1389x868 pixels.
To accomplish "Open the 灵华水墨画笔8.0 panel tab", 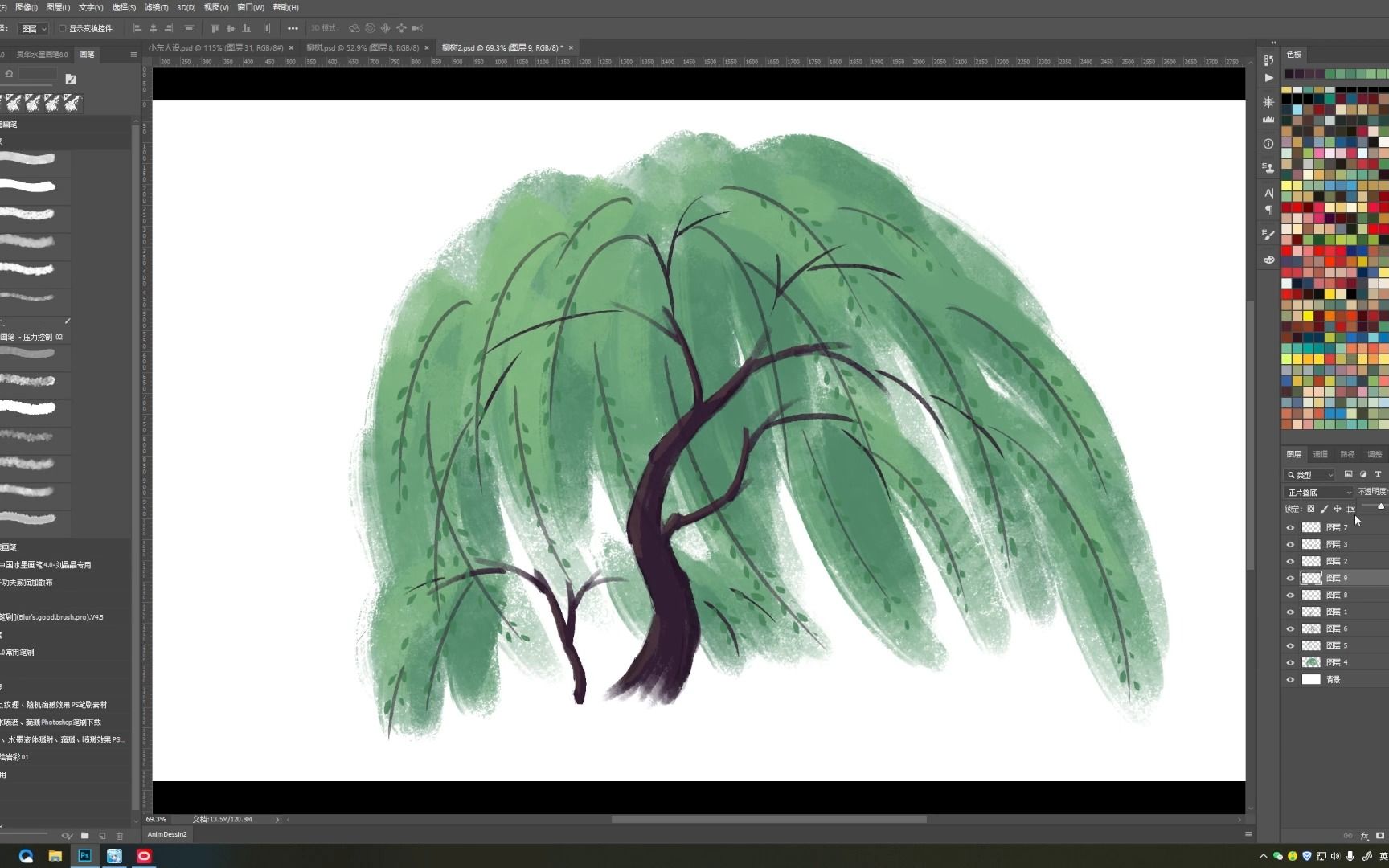I will click(42, 55).
